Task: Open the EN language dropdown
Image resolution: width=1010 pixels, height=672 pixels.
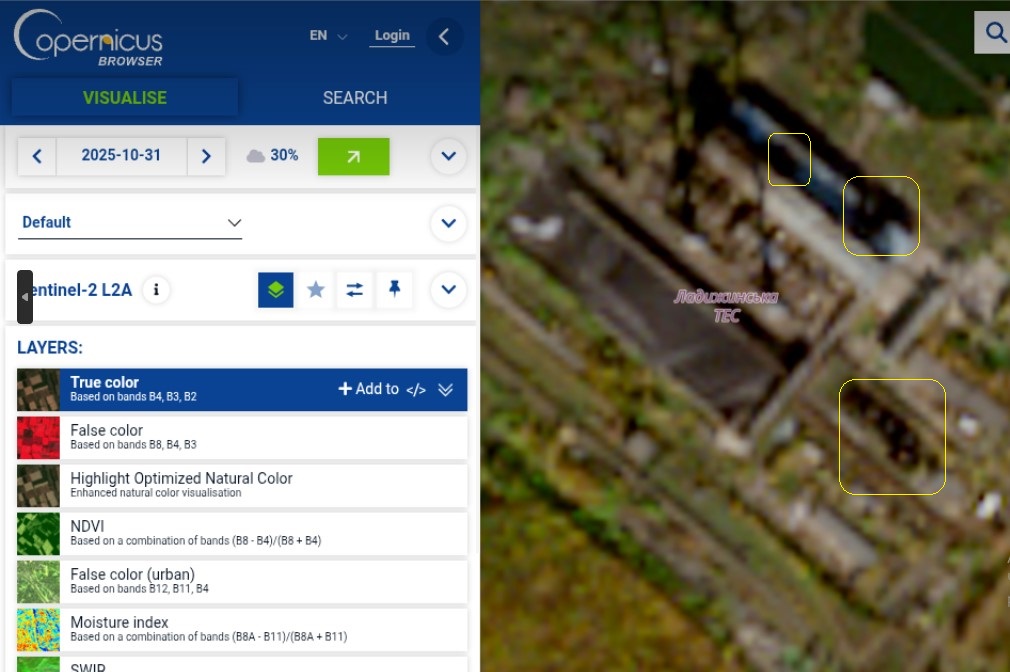Action: click(x=327, y=36)
